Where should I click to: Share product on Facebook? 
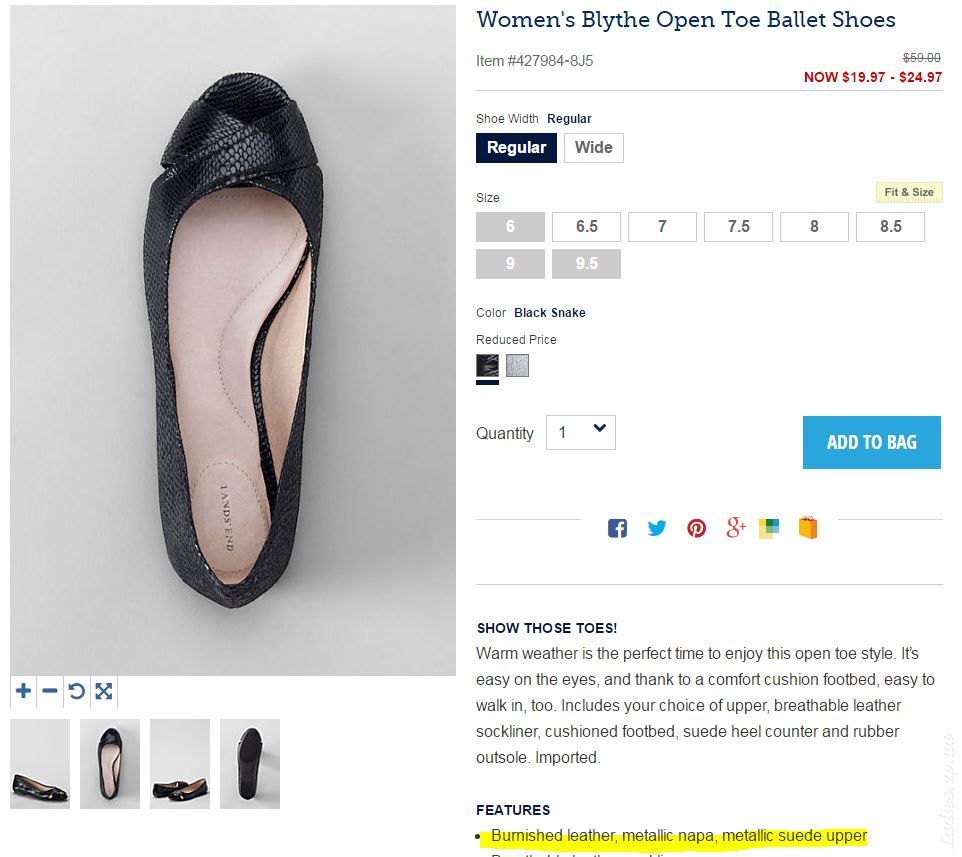tap(617, 528)
